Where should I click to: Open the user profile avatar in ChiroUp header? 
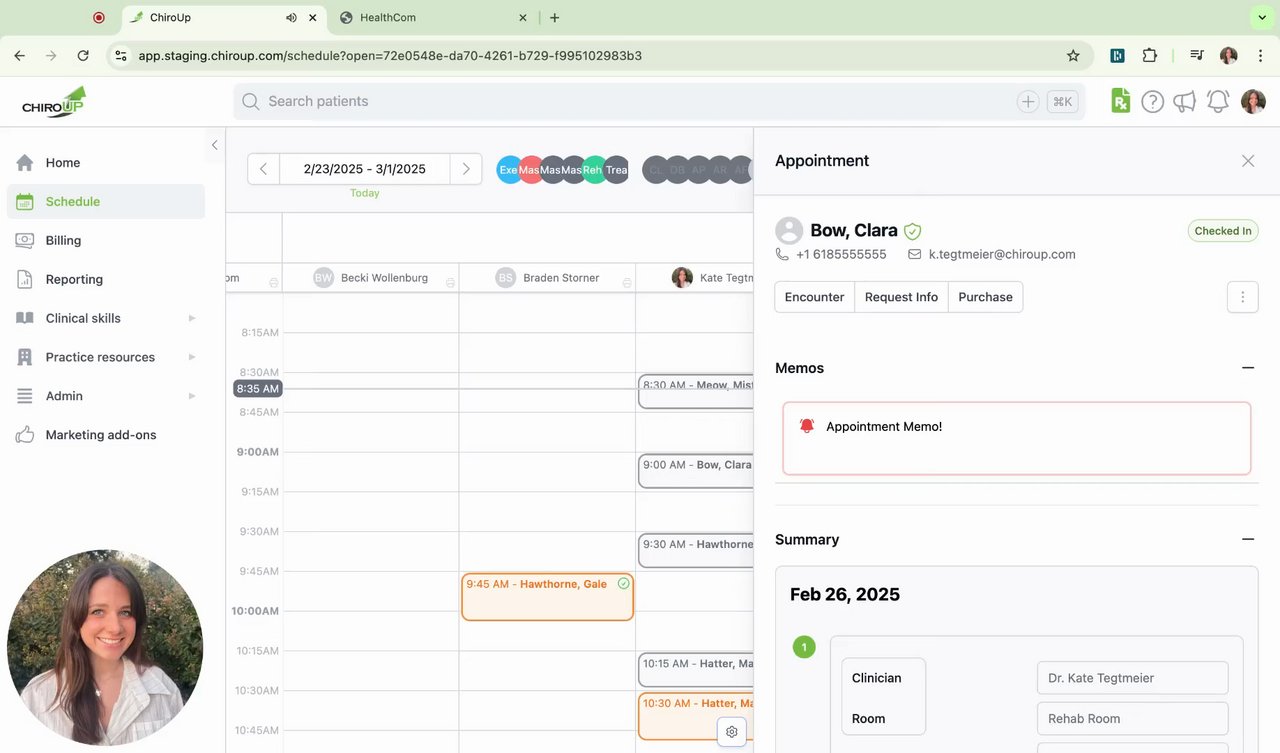(x=1253, y=101)
